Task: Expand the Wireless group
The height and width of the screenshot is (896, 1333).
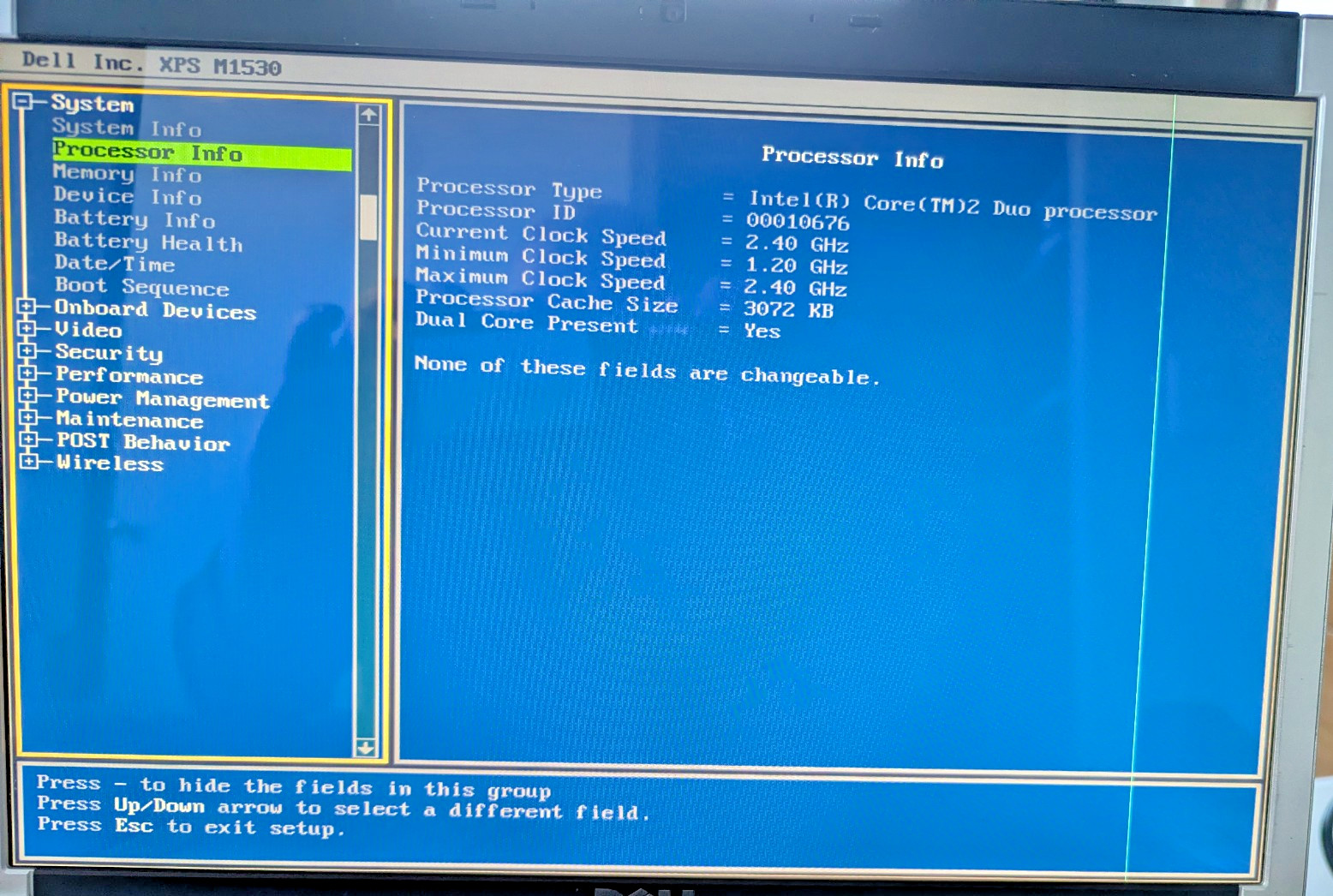Action: 29,461
